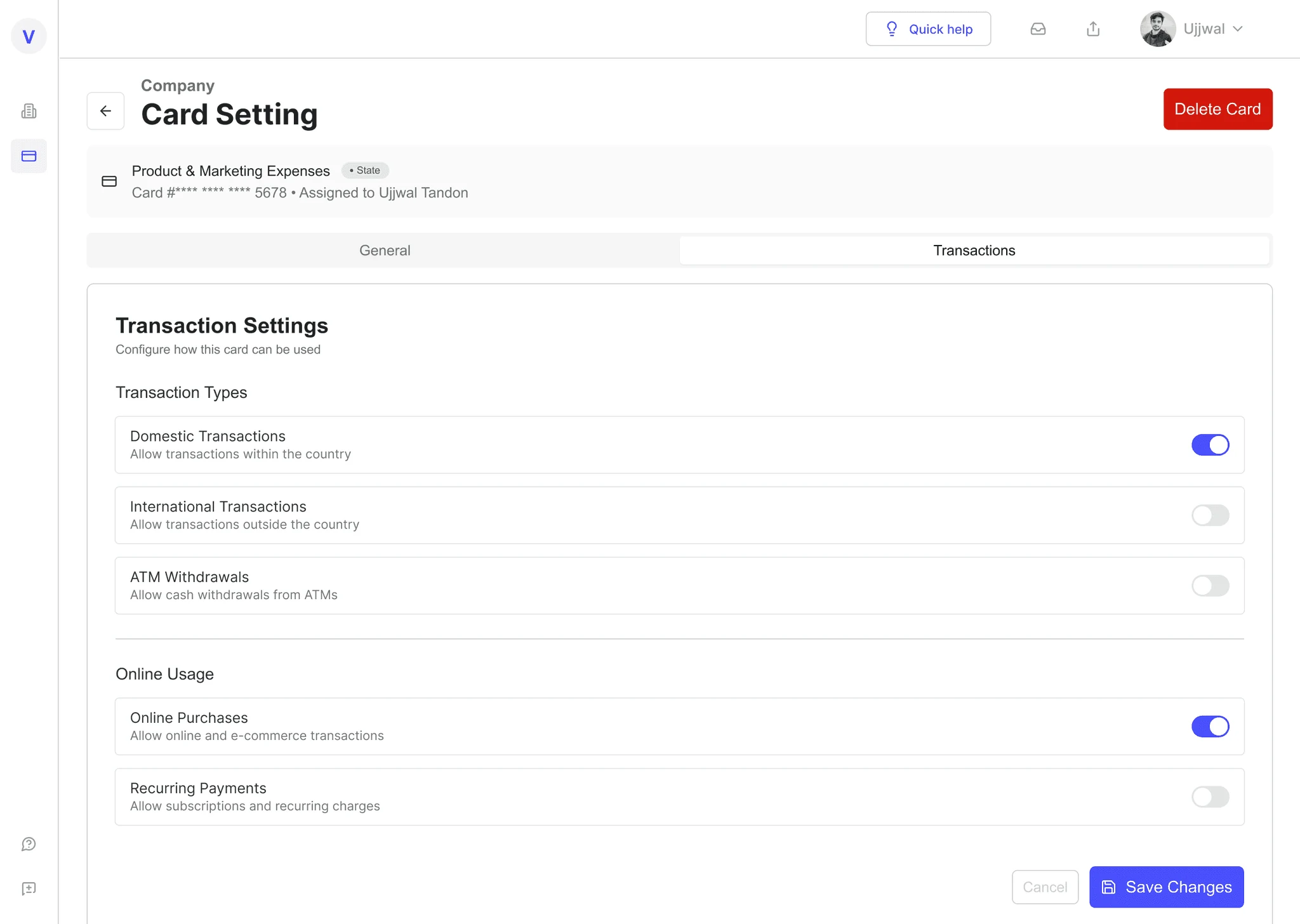Turn on ATM Withdrawals switch

click(x=1210, y=586)
